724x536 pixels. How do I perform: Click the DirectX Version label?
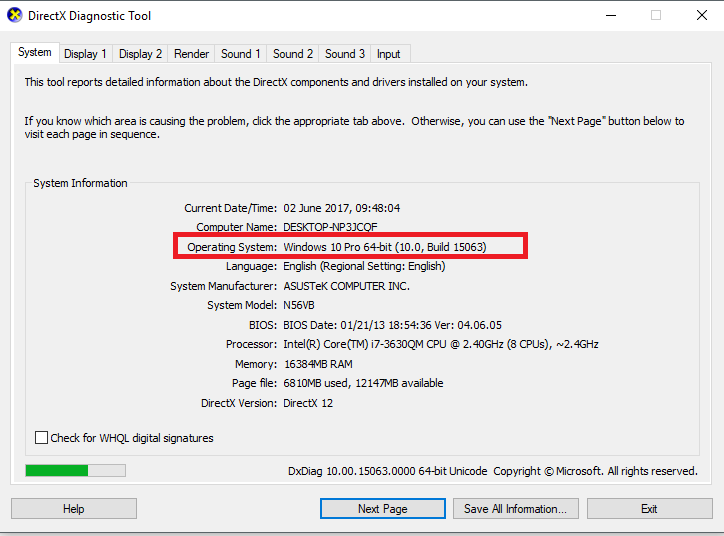tap(239, 403)
